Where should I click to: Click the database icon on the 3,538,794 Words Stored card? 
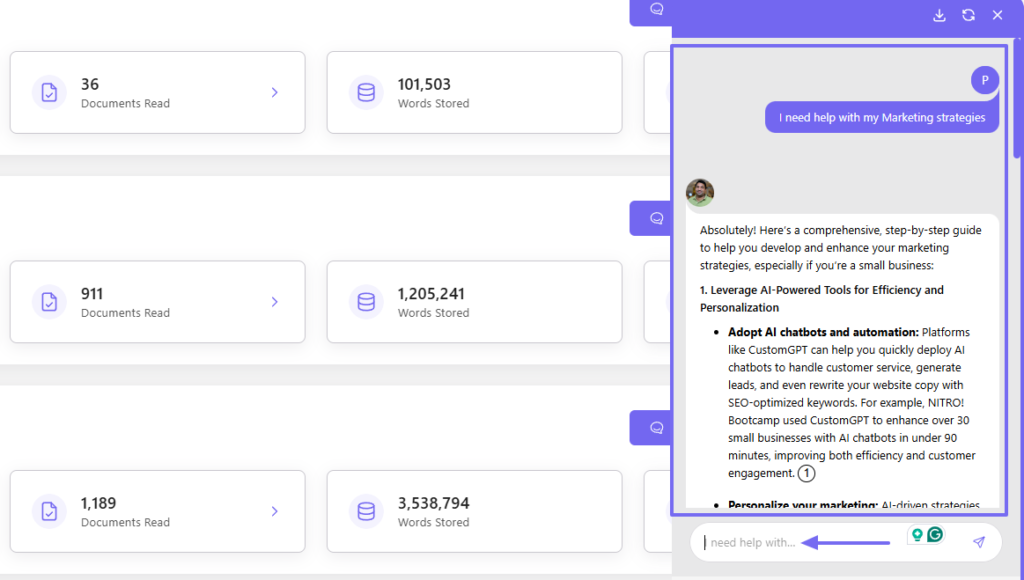tap(366, 511)
